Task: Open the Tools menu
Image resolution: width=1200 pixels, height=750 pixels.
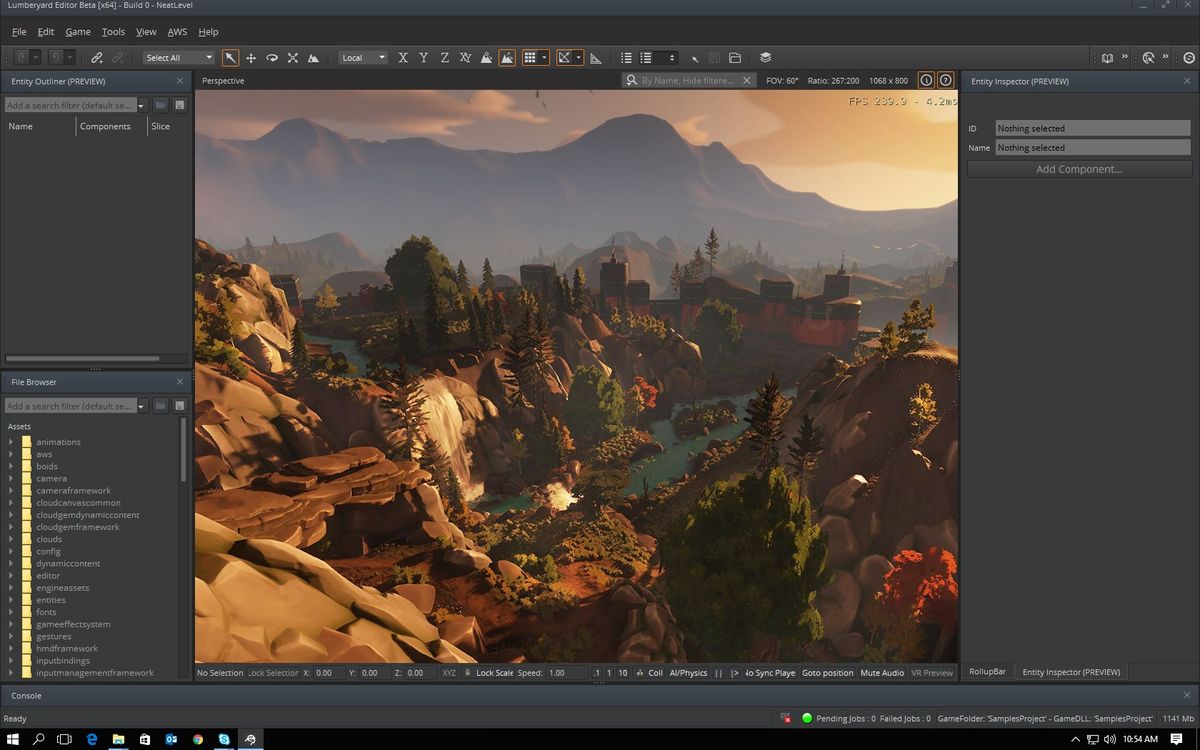Action: click(112, 31)
